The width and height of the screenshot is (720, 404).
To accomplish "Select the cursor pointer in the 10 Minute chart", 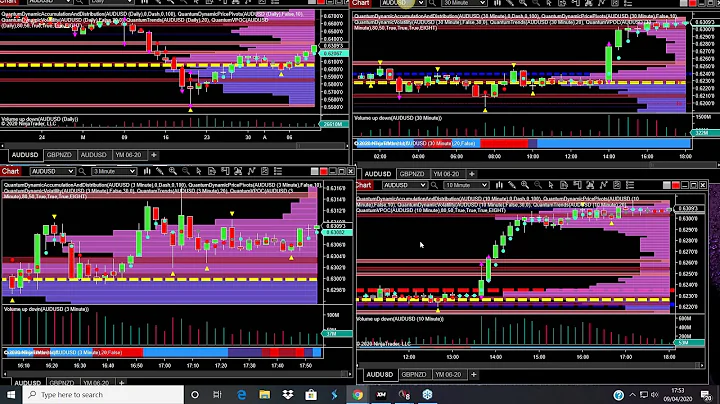I will (551, 185).
